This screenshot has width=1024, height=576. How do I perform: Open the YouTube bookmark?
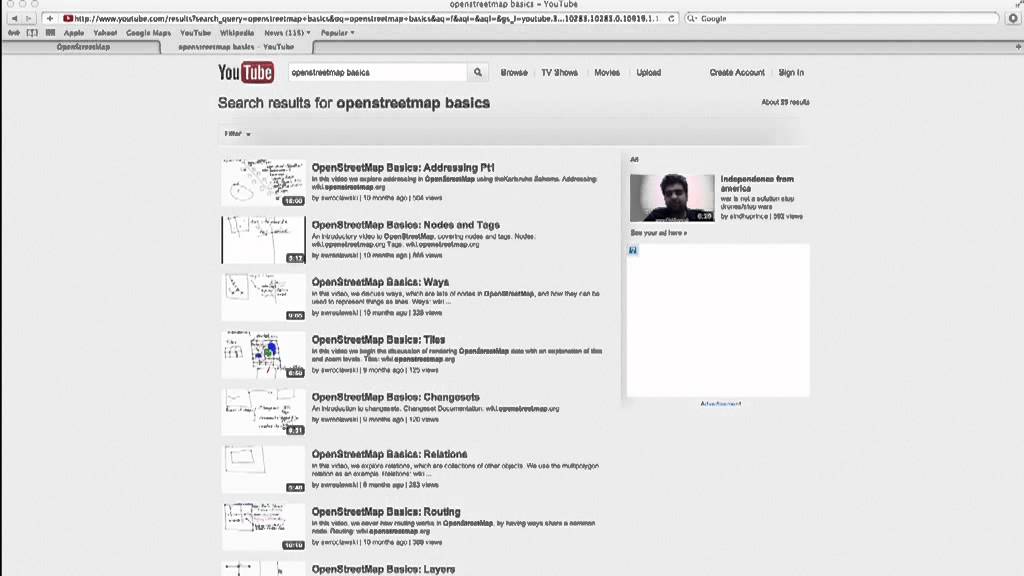coord(195,33)
